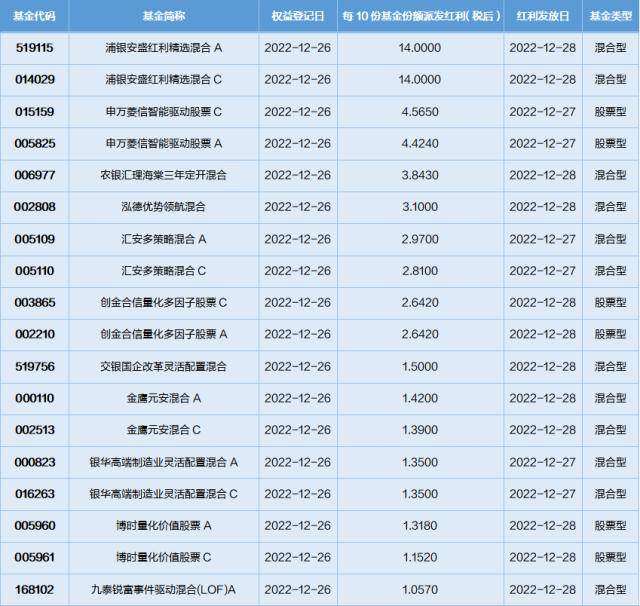Click dividend value 1.5000
Viewport: 640px width, 606px height.
coord(420,366)
